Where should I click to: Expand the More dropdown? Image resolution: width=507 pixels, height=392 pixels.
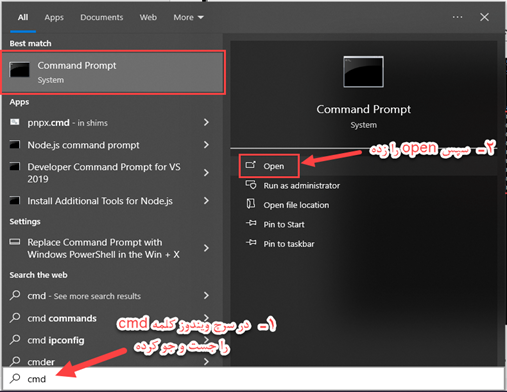(x=188, y=17)
